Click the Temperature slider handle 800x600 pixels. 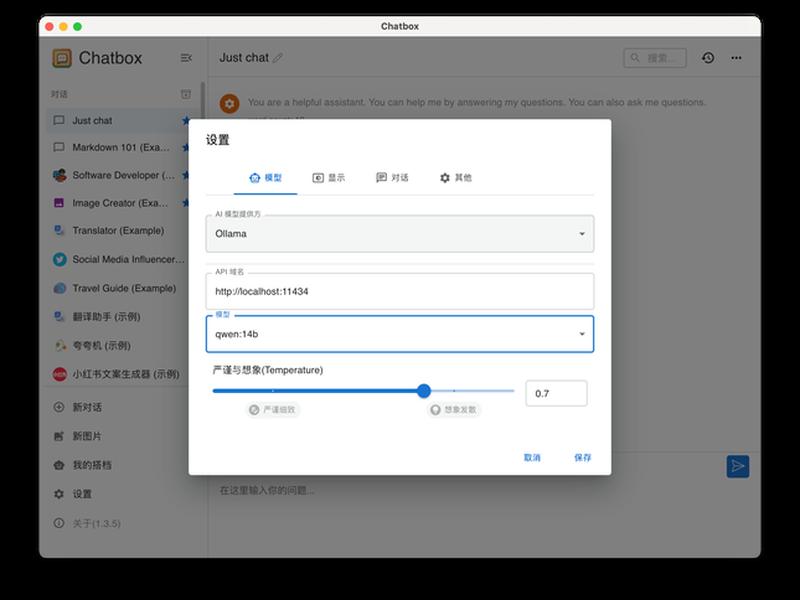tap(423, 391)
